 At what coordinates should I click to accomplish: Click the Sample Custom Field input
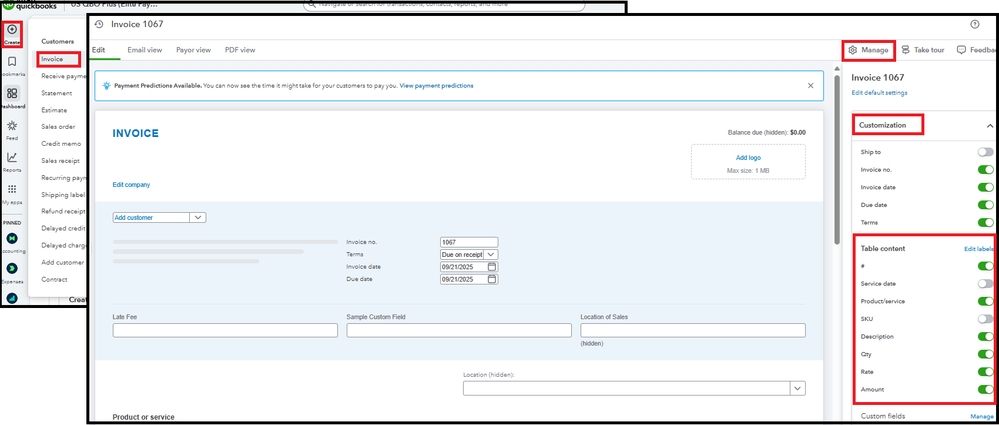click(459, 330)
